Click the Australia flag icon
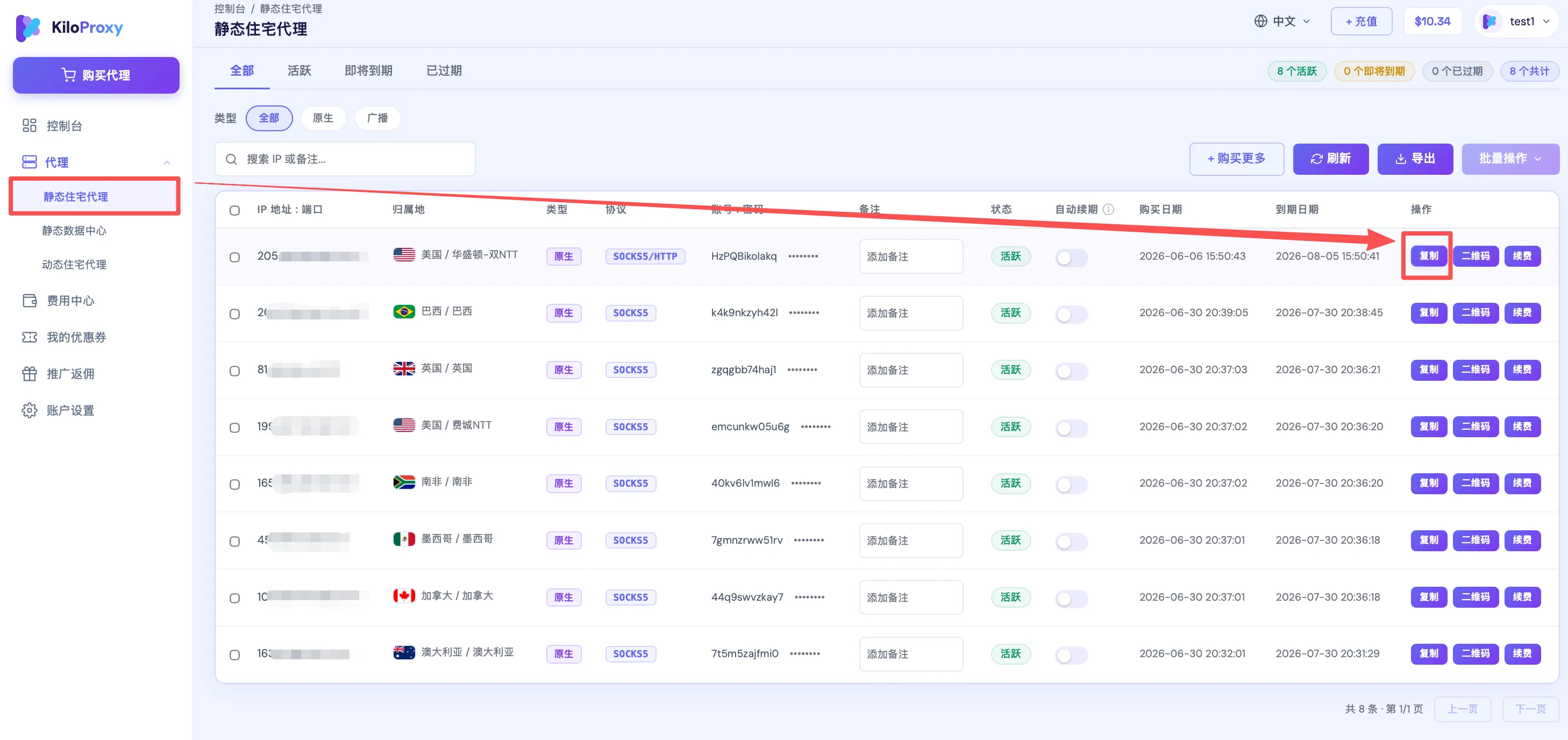 click(x=404, y=652)
